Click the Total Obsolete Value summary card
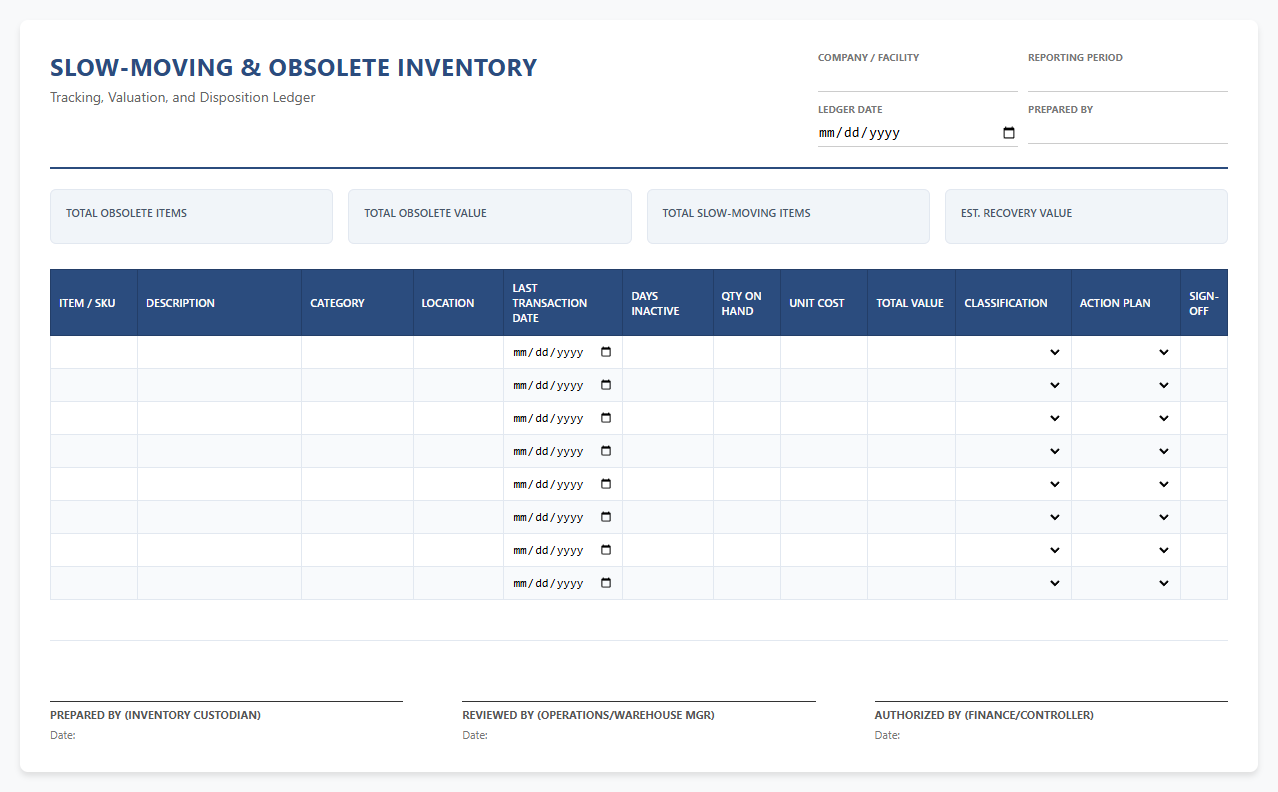1278x792 pixels. [x=490, y=216]
